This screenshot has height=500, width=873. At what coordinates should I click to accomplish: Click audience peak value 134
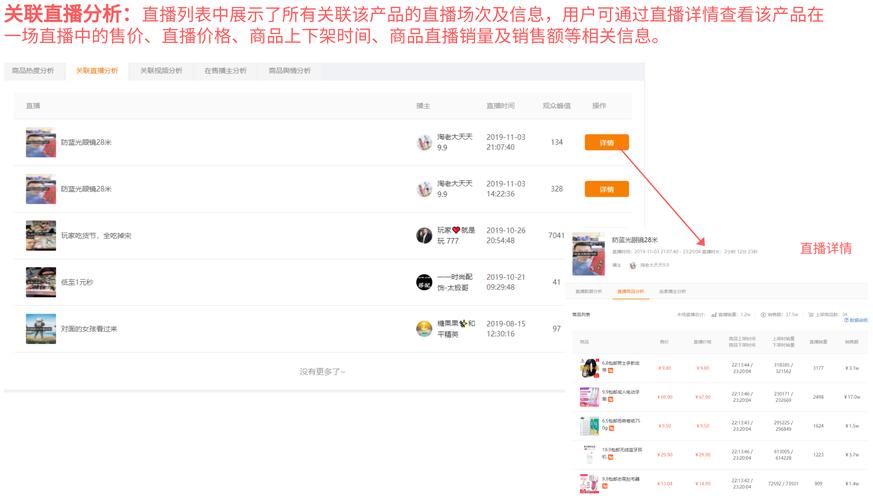click(x=557, y=143)
